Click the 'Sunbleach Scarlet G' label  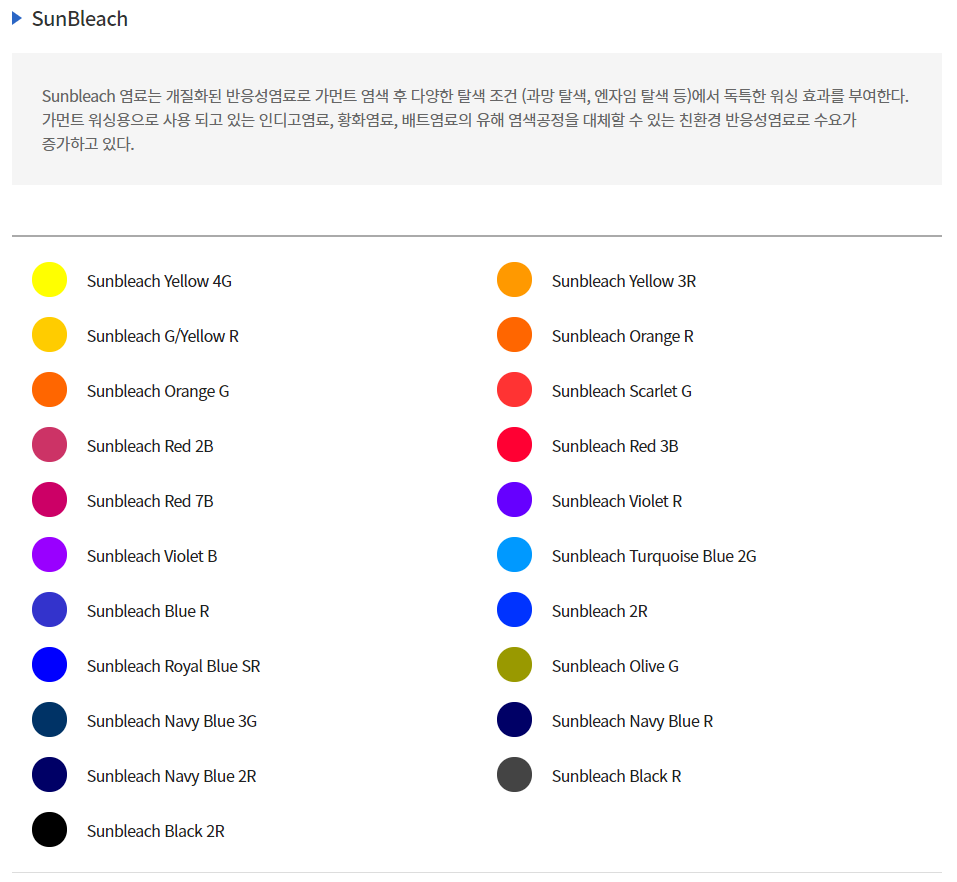622,391
